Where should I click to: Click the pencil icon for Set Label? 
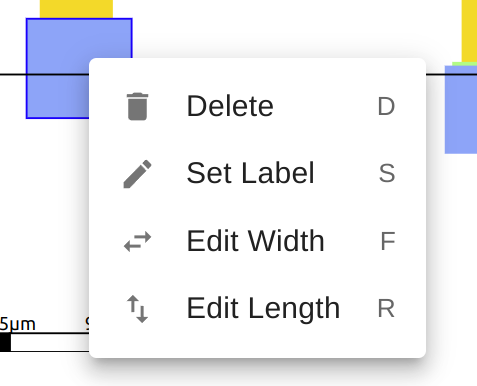tap(137, 174)
